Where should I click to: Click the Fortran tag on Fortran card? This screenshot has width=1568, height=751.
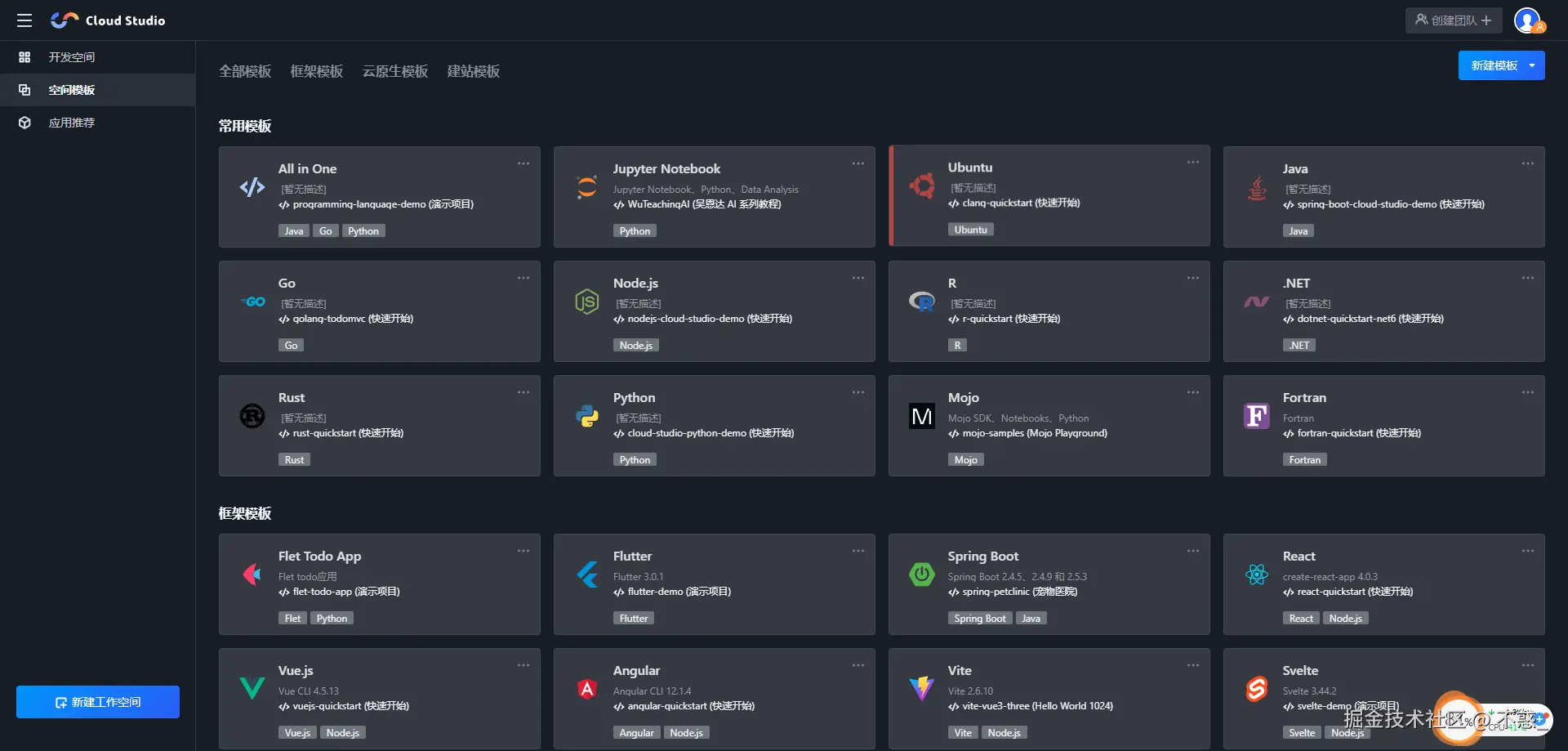click(1305, 460)
